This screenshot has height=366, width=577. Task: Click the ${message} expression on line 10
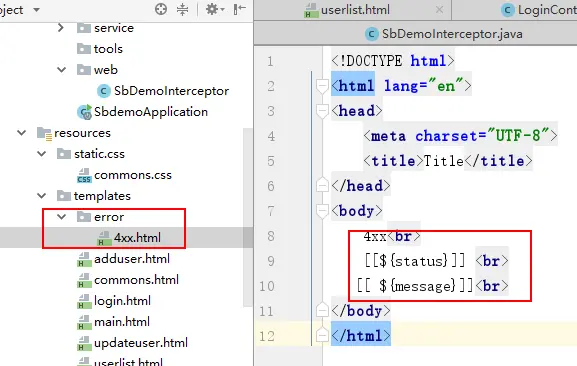point(417,286)
